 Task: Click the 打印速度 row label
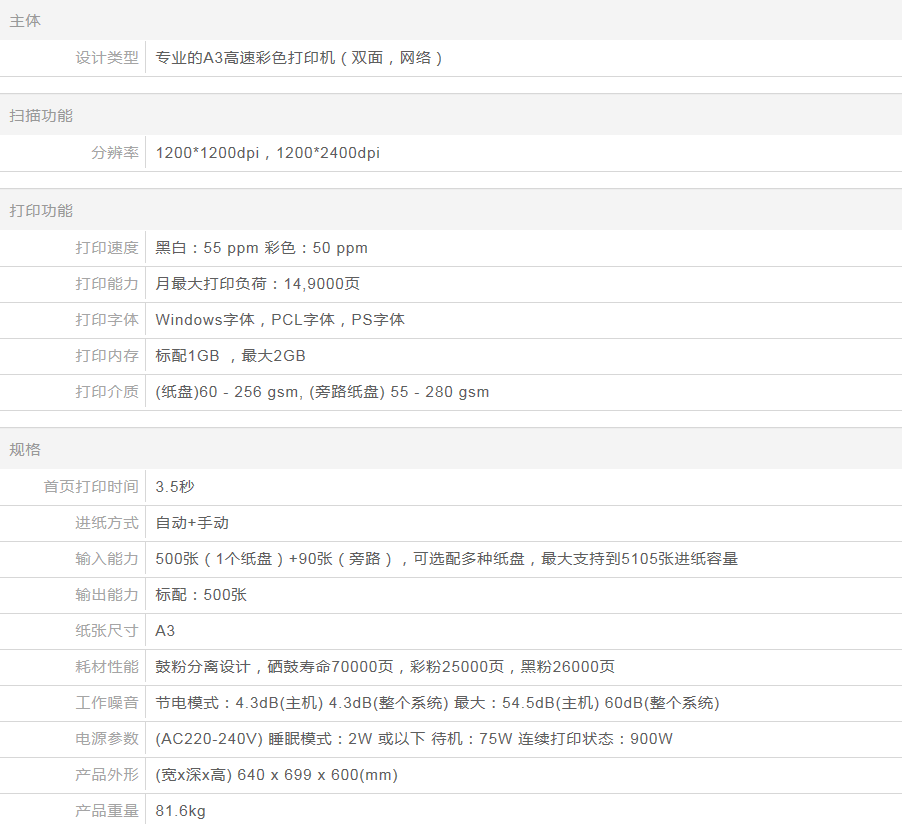[107, 248]
